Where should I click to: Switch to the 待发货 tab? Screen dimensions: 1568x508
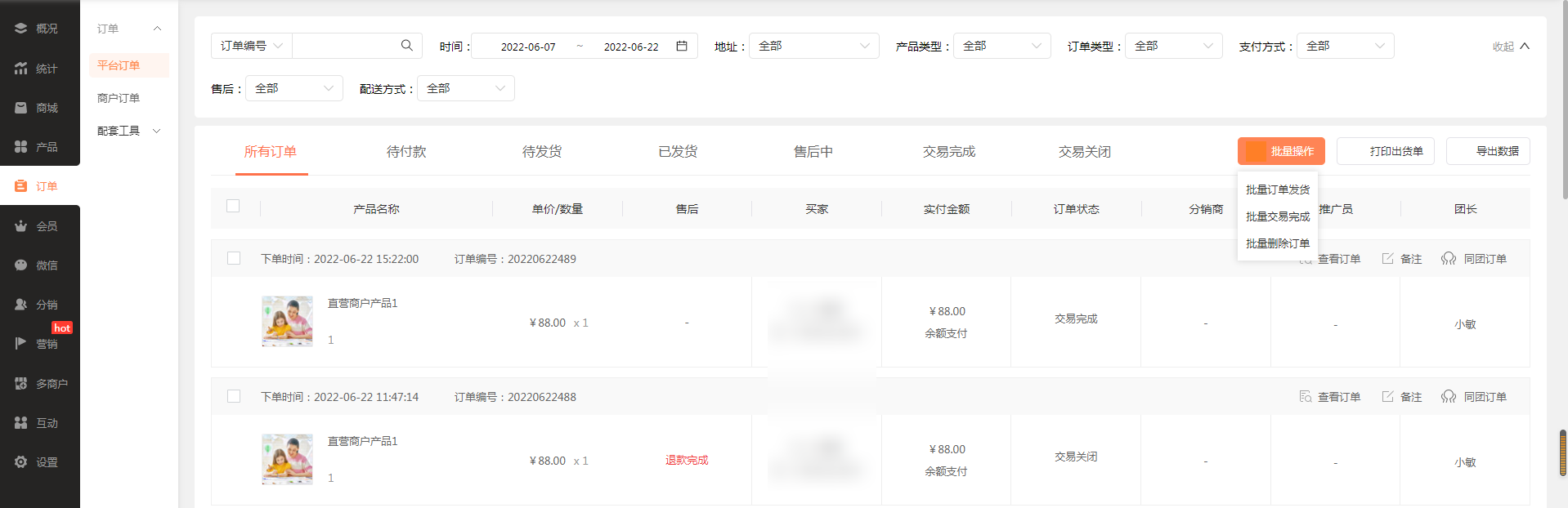pos(542,152)
